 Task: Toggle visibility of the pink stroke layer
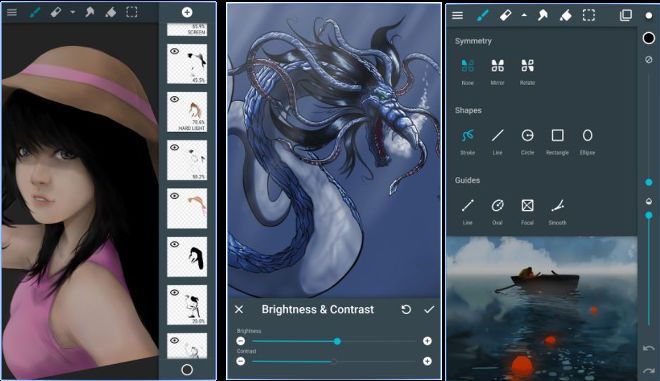pyautogui.click(x=174, y=196)
